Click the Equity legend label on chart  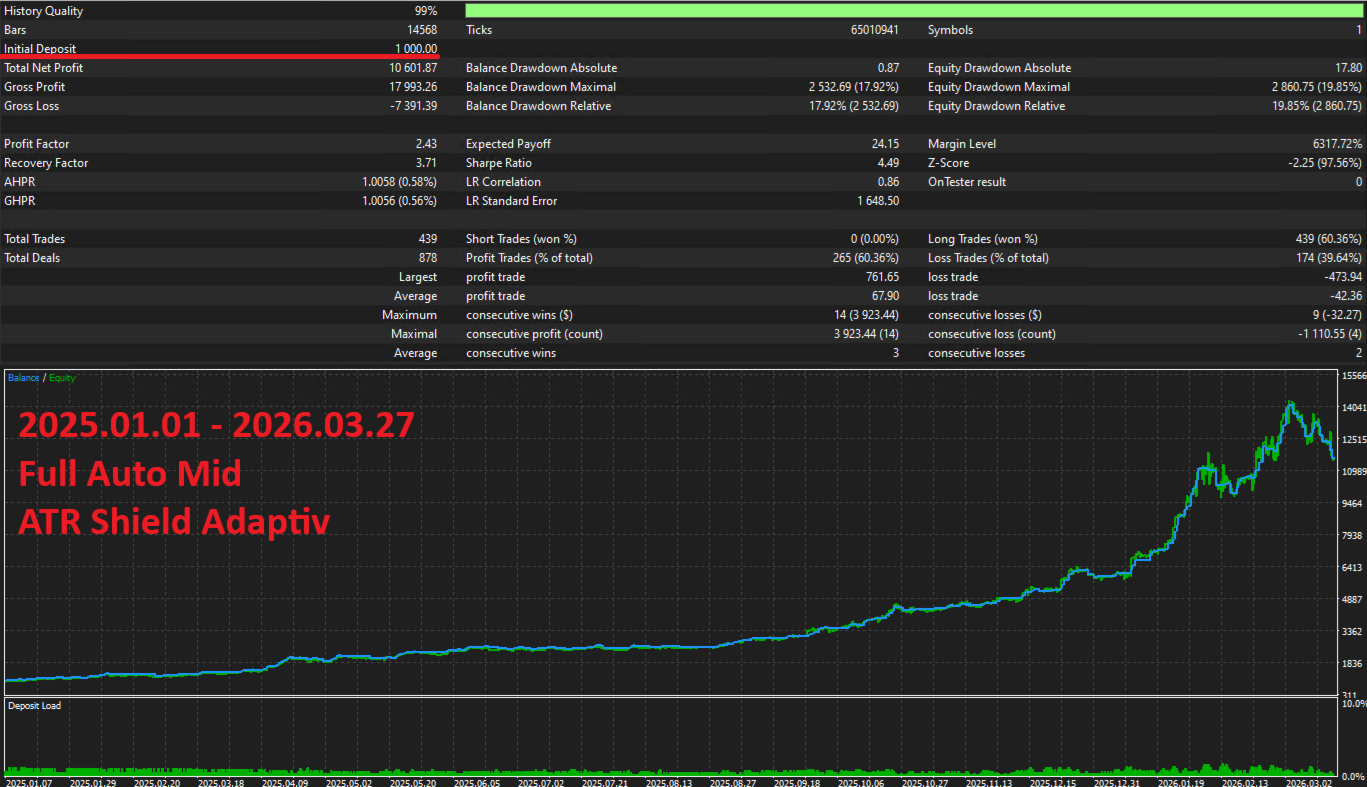click(62, 378)
